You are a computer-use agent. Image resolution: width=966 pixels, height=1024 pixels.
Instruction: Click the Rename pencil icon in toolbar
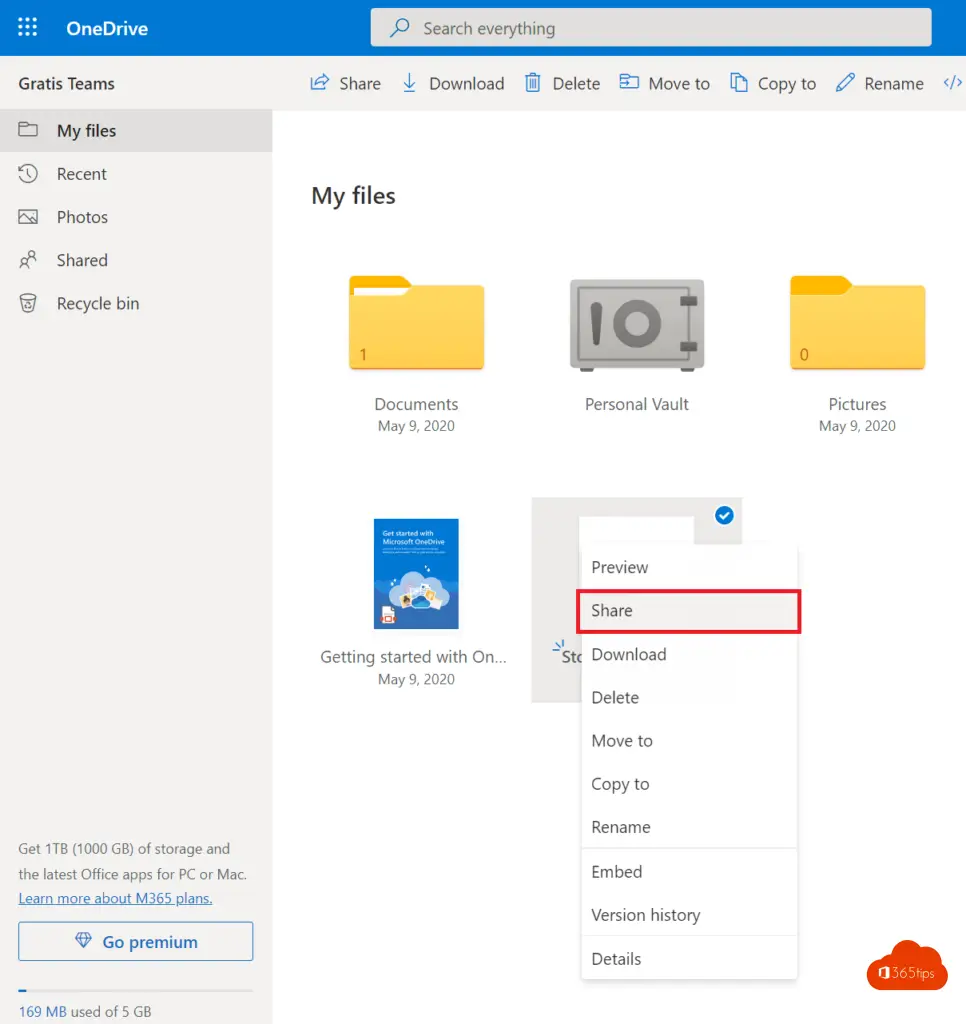[845, 83]
